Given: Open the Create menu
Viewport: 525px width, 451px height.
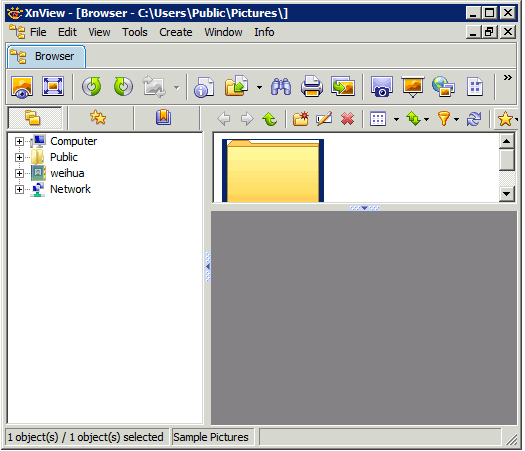Looking at the screenshot, I should (x=176, y=32).
